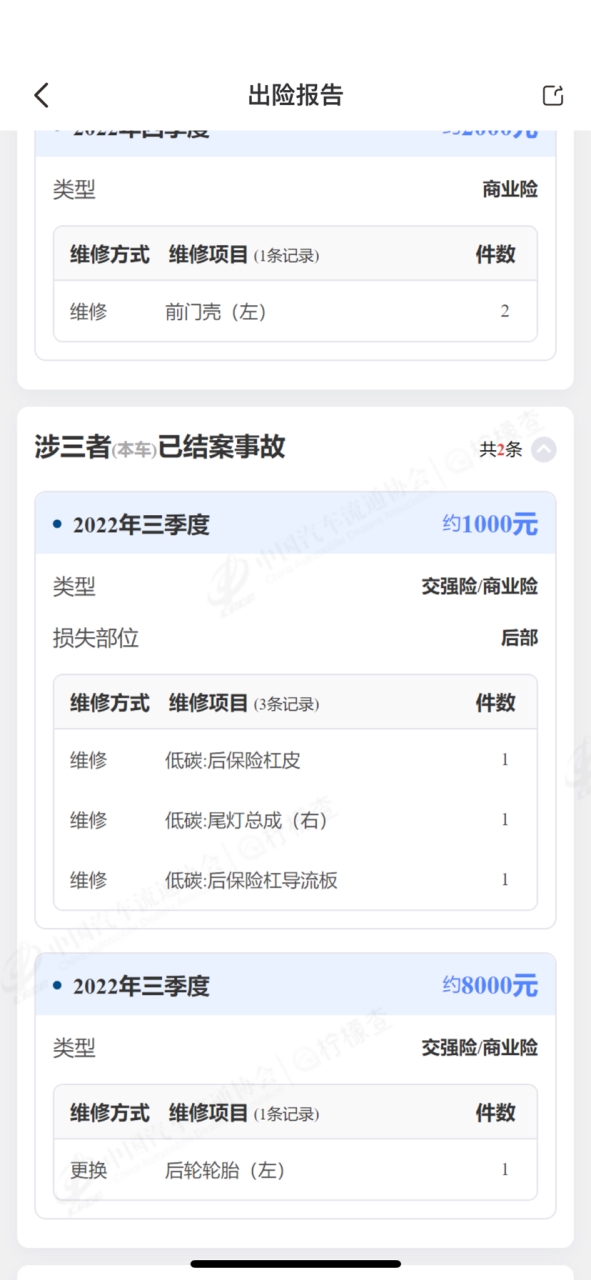Tap the 损失部位 后部 row
591x1280 pixels.
(295, 638)
